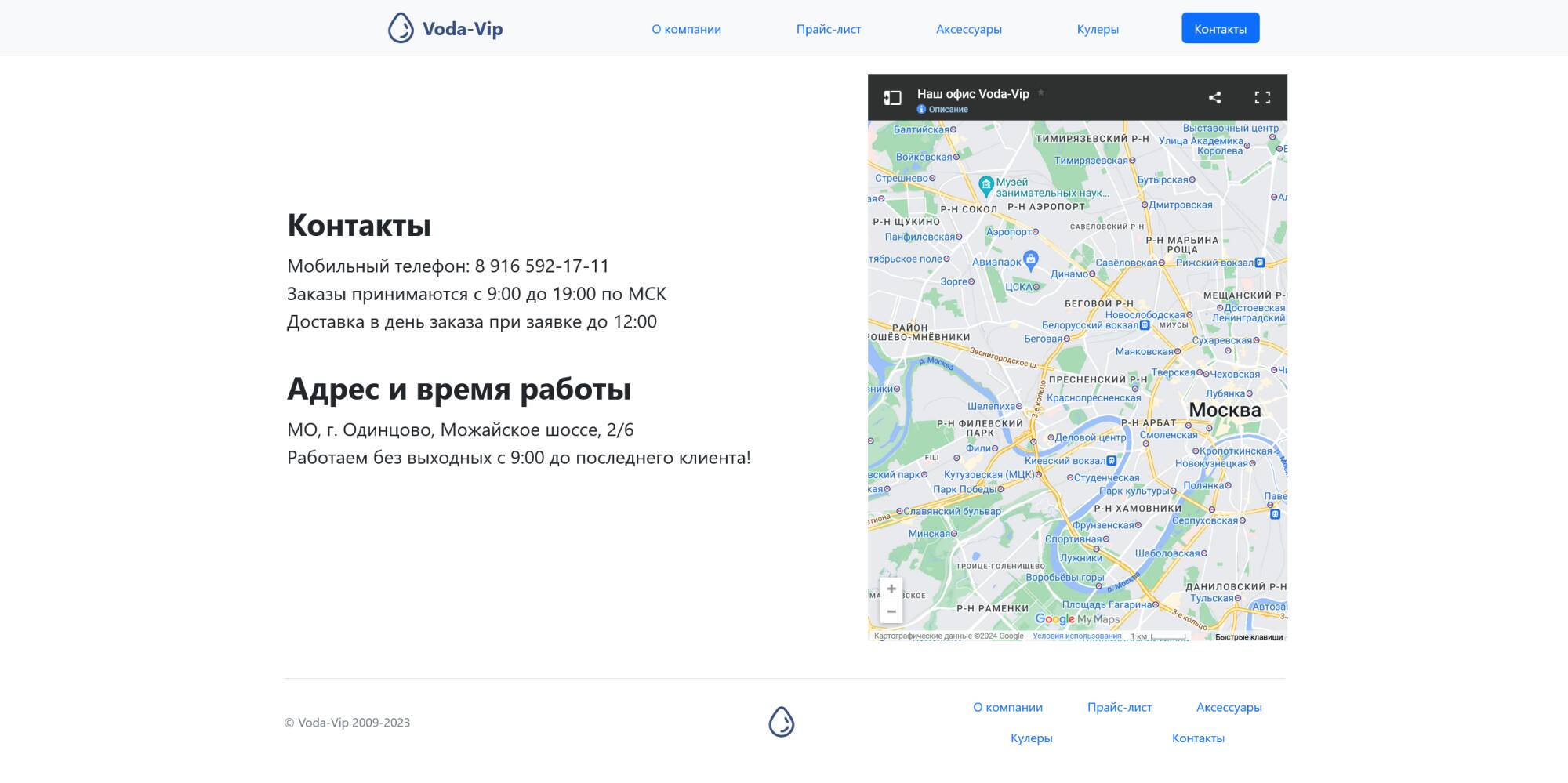Click the Voda-Vip water drop logo in header
1568x783 pixels.
[401, 28]
